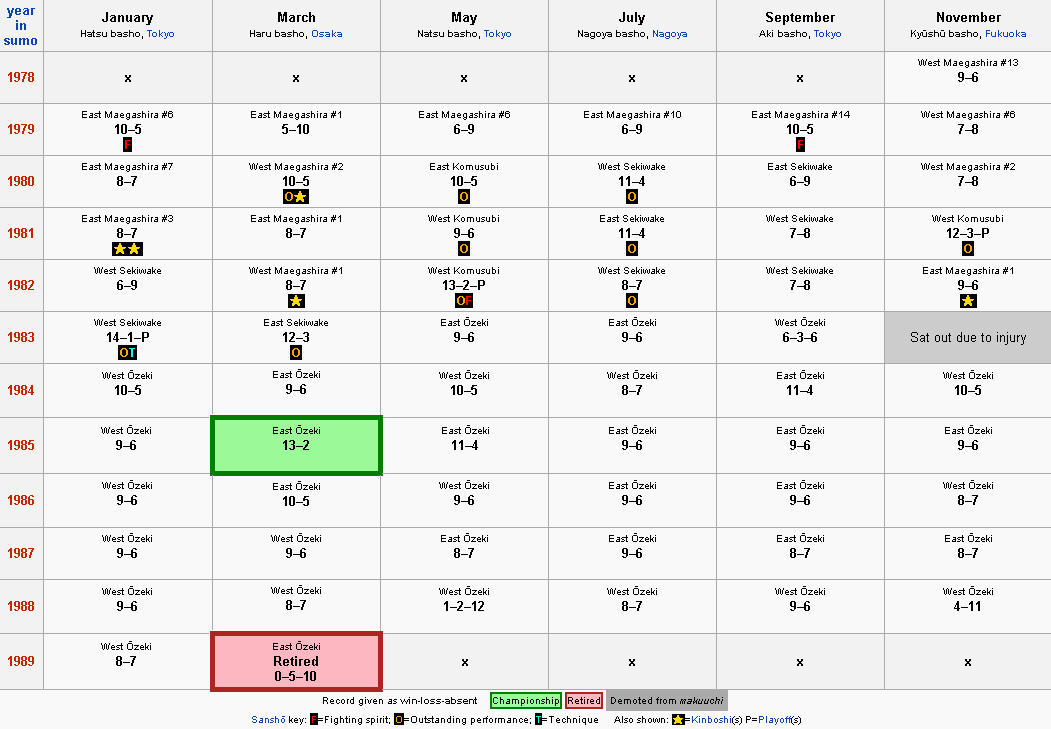Click the O icon under November 1981's 12–3–P
The height and width of the screenshot is (729, 1051).
click(x=968, y=249)
